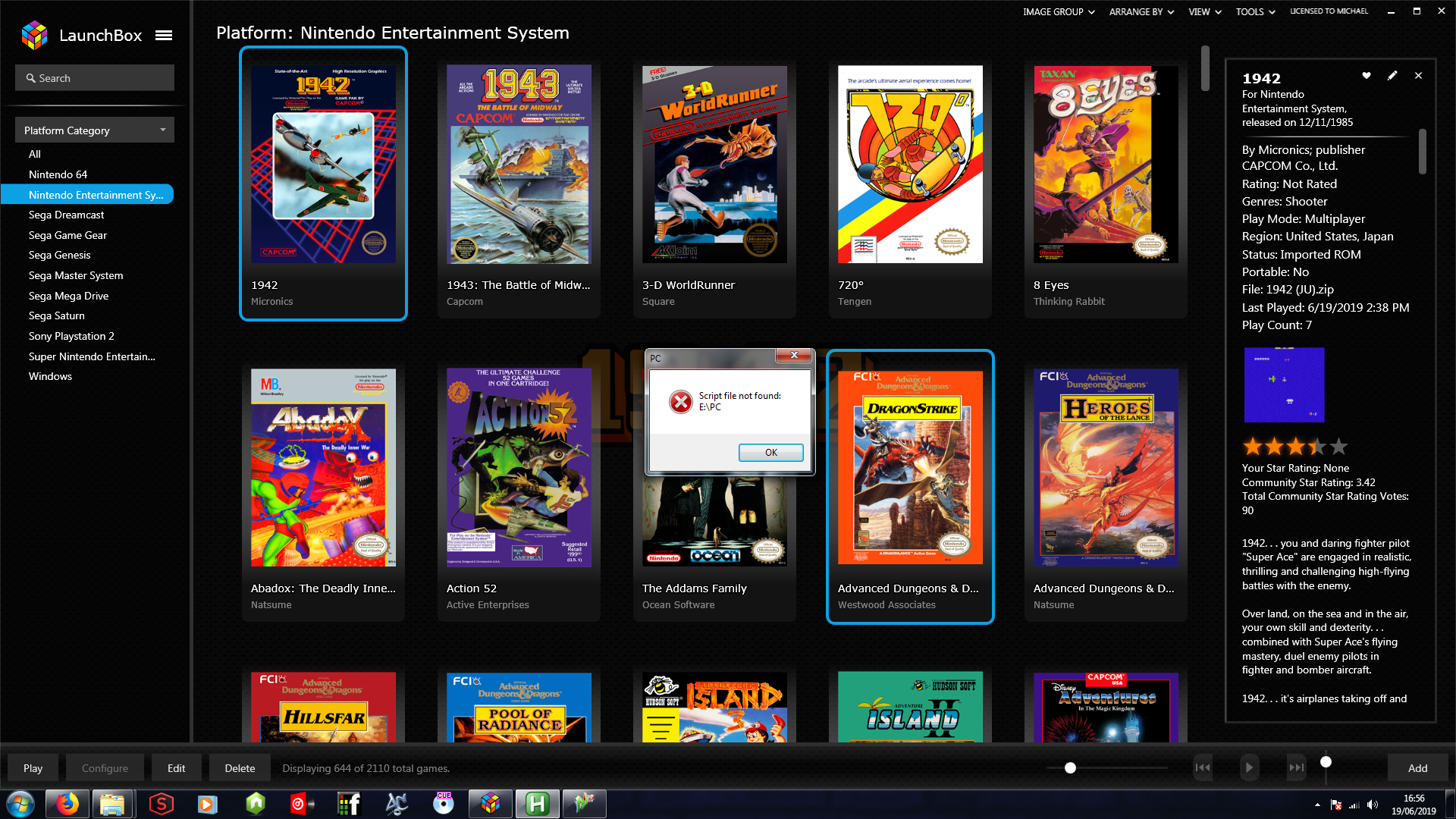Click the Windows Start orb
This screenshot has width=1456, height=819.
point(20,804)
